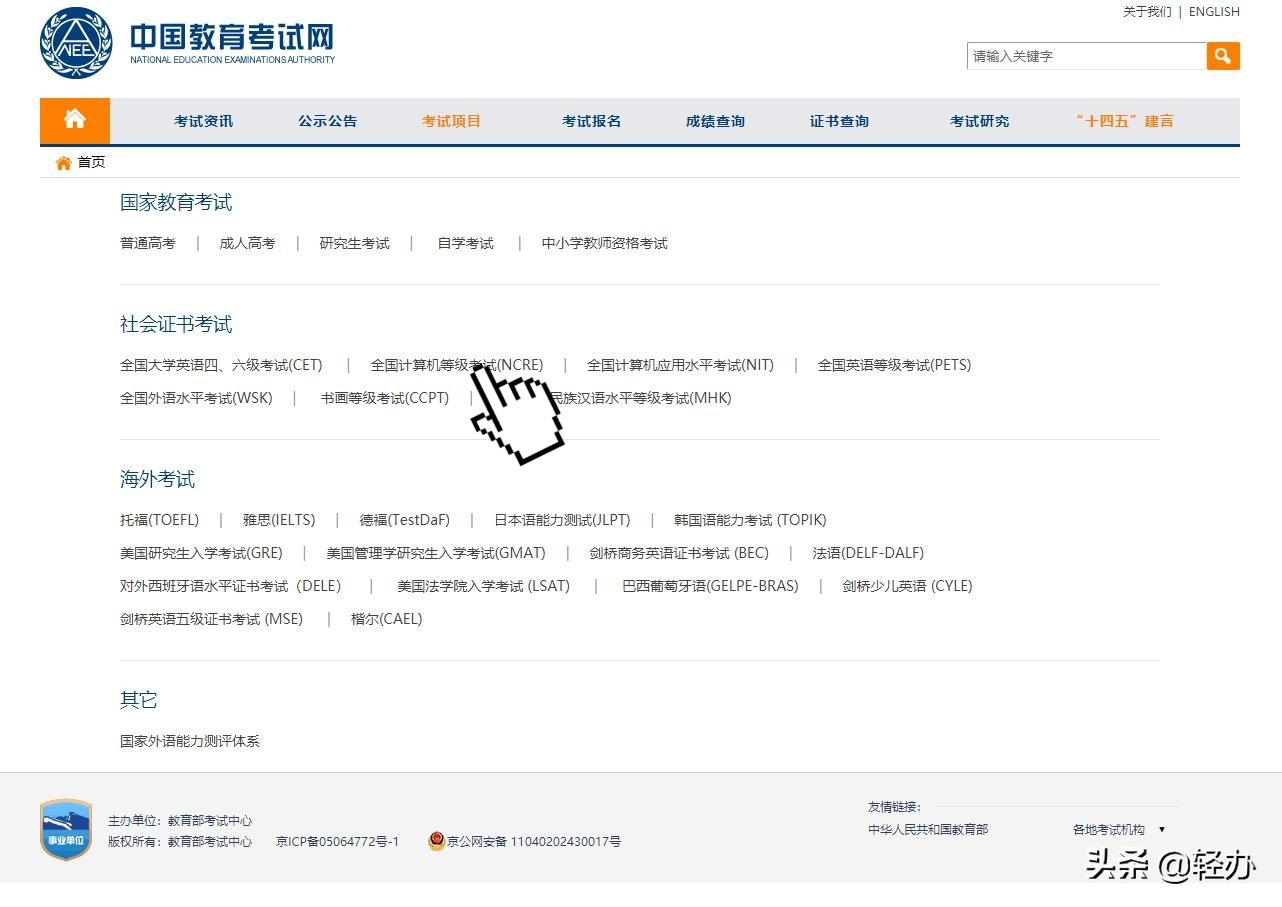This screenshot has width=1282, height=907.
Task: Click the 事业单位 shield badge in footer
Action: pyautogui.click(x=66, y=829)
